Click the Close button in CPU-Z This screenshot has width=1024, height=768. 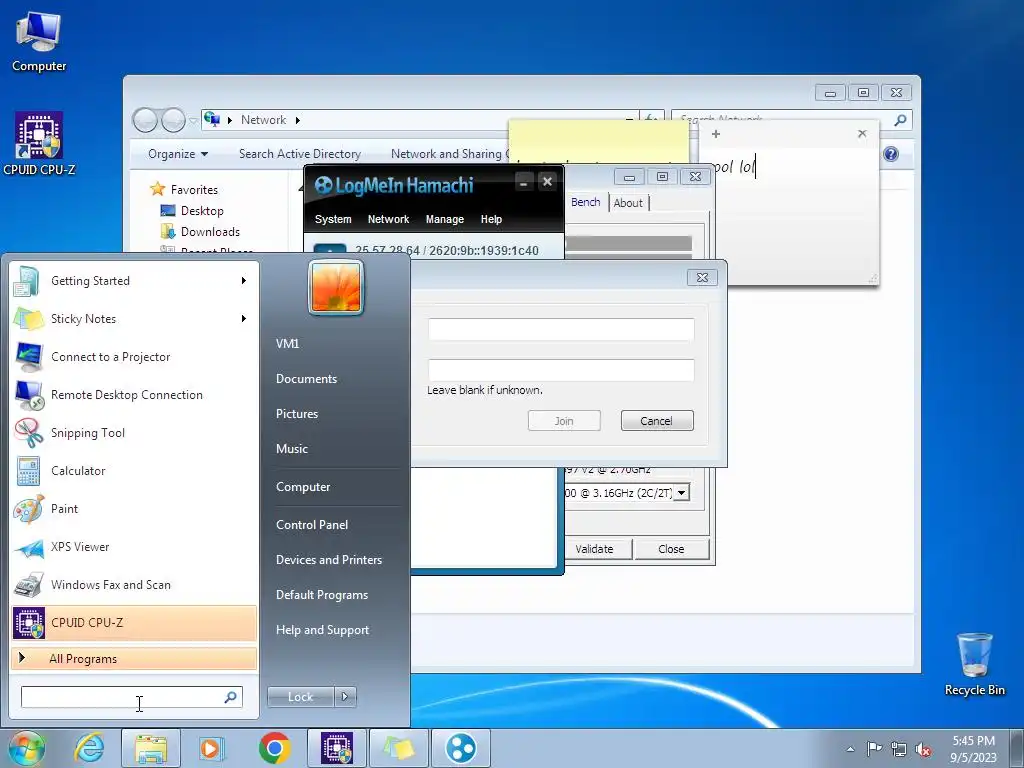[x=671, y=549]
